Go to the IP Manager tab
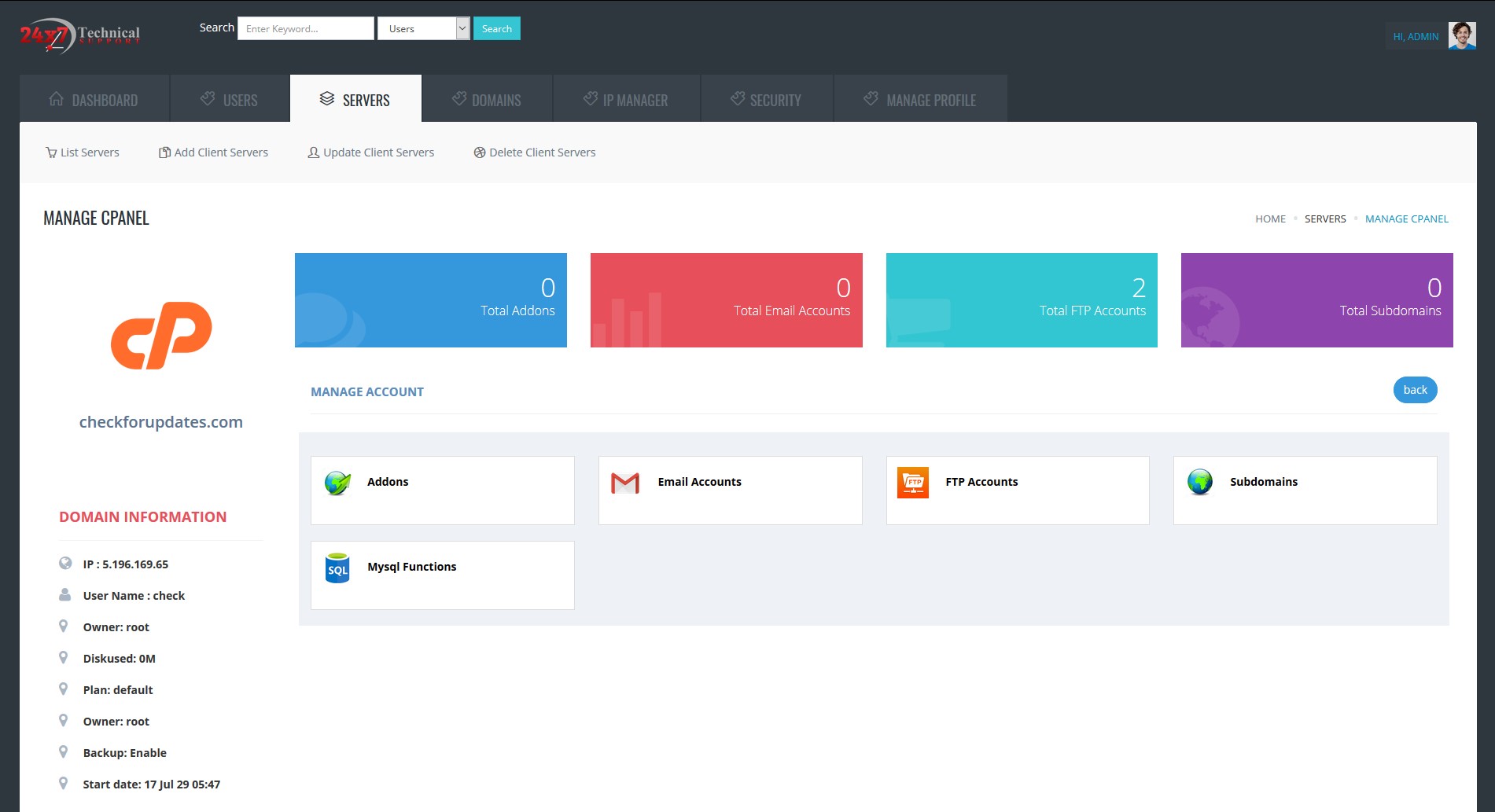 coord(626,100)
